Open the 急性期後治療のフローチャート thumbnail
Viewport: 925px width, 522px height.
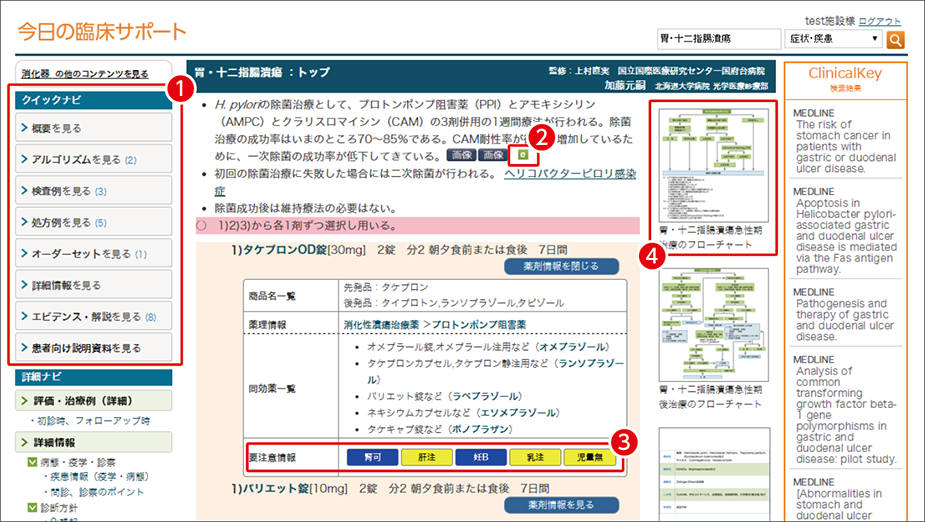pyautogui.click(x=714, y=324)
